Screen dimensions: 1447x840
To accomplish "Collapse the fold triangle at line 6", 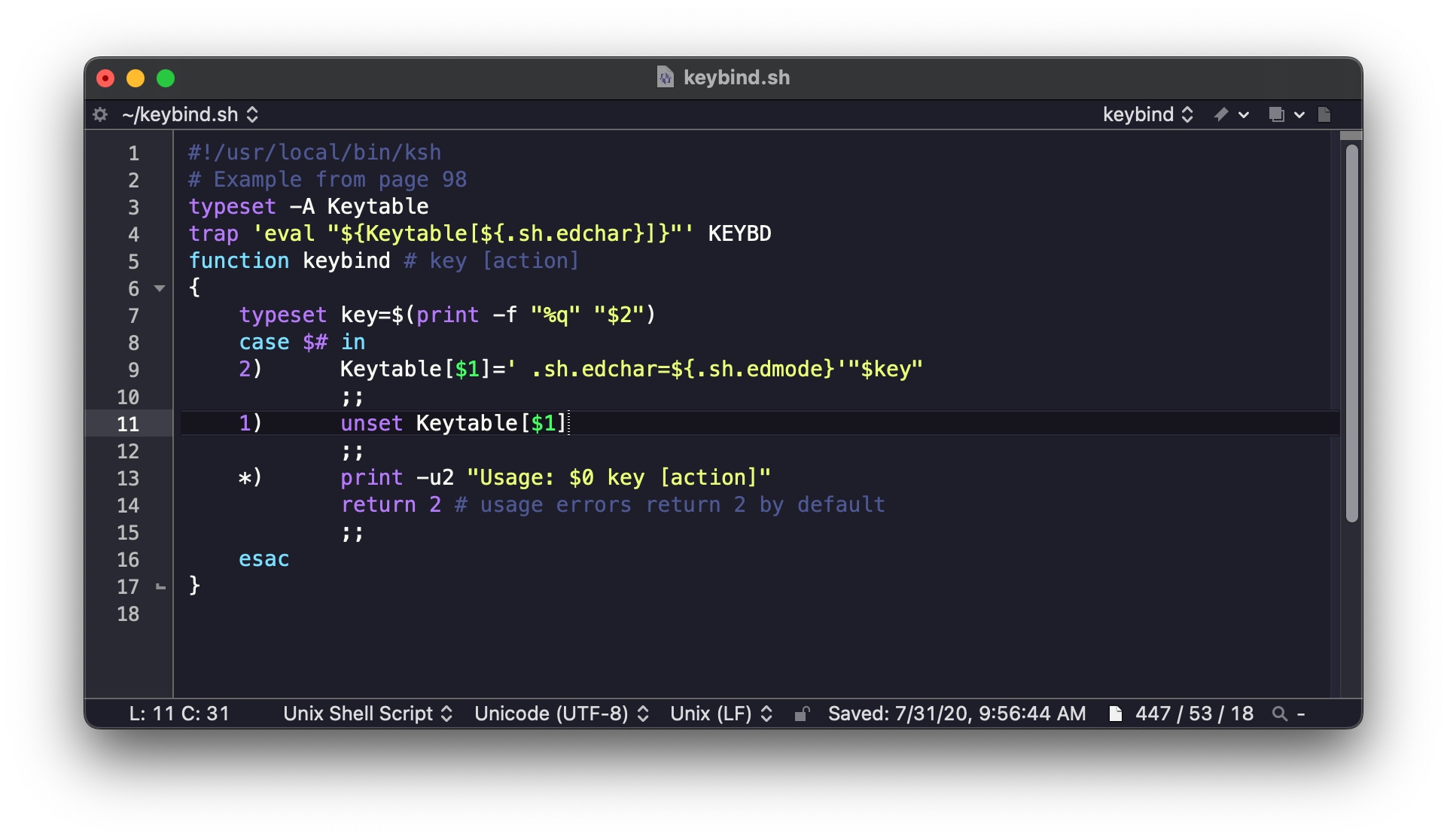I will [160, 288].
